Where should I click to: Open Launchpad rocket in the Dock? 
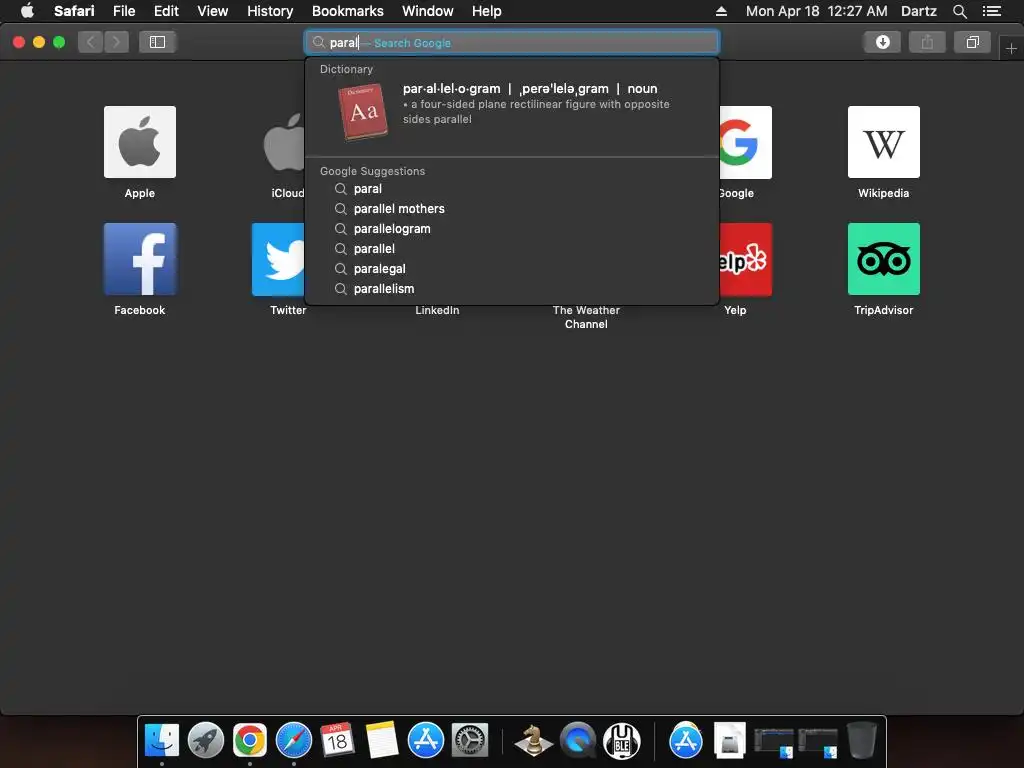[x=206, y=741]
